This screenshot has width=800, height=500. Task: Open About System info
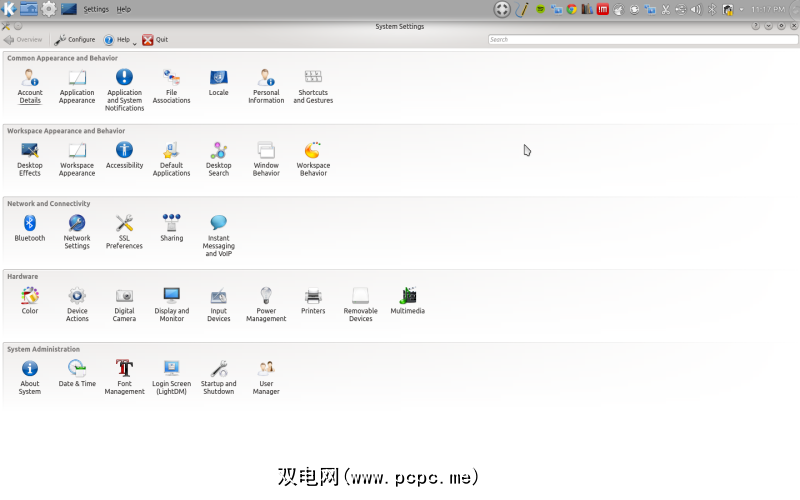[x=30, y=378]
